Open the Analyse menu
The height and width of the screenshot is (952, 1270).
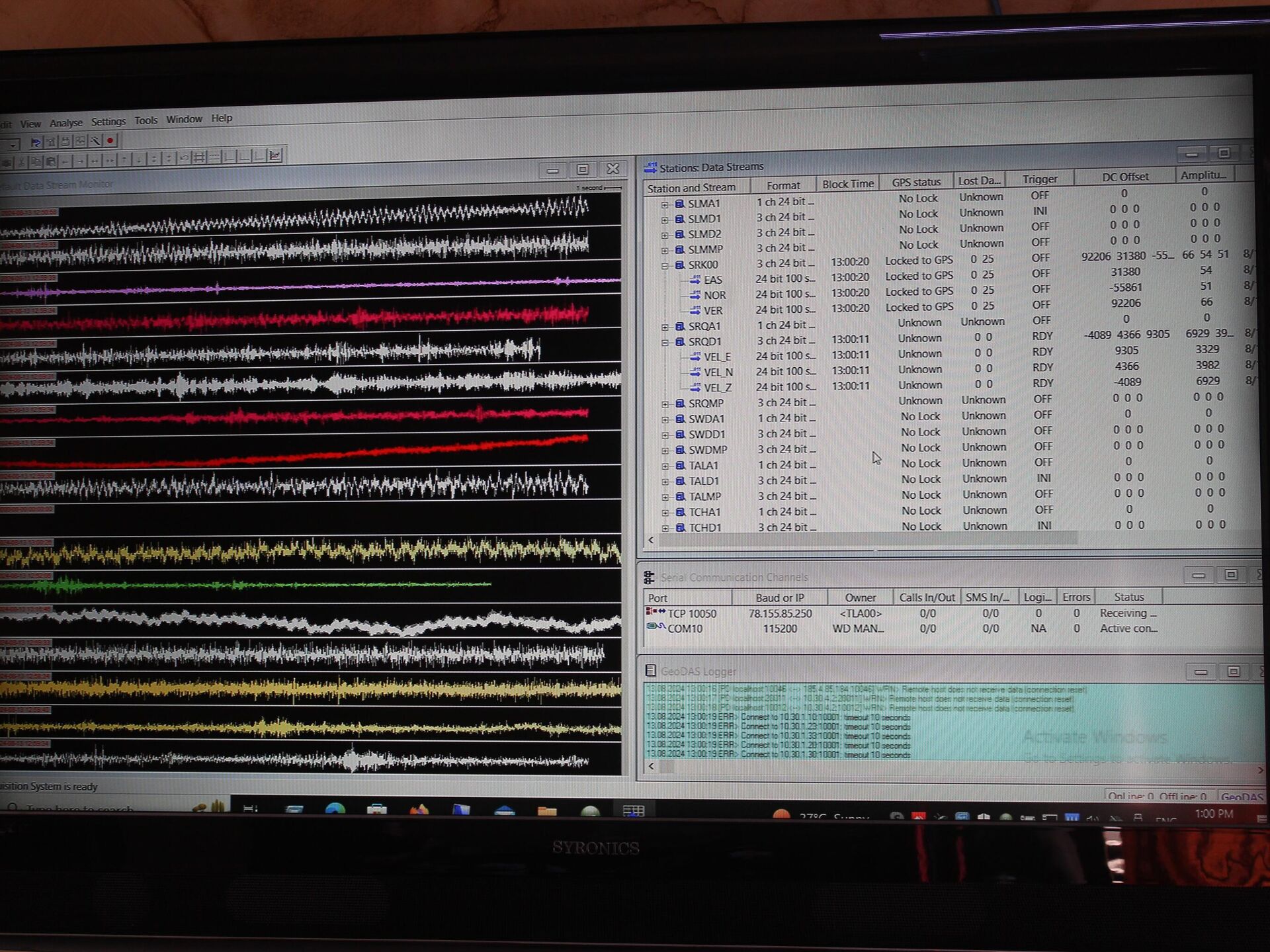pyautogui.click(x=66, y=122)
